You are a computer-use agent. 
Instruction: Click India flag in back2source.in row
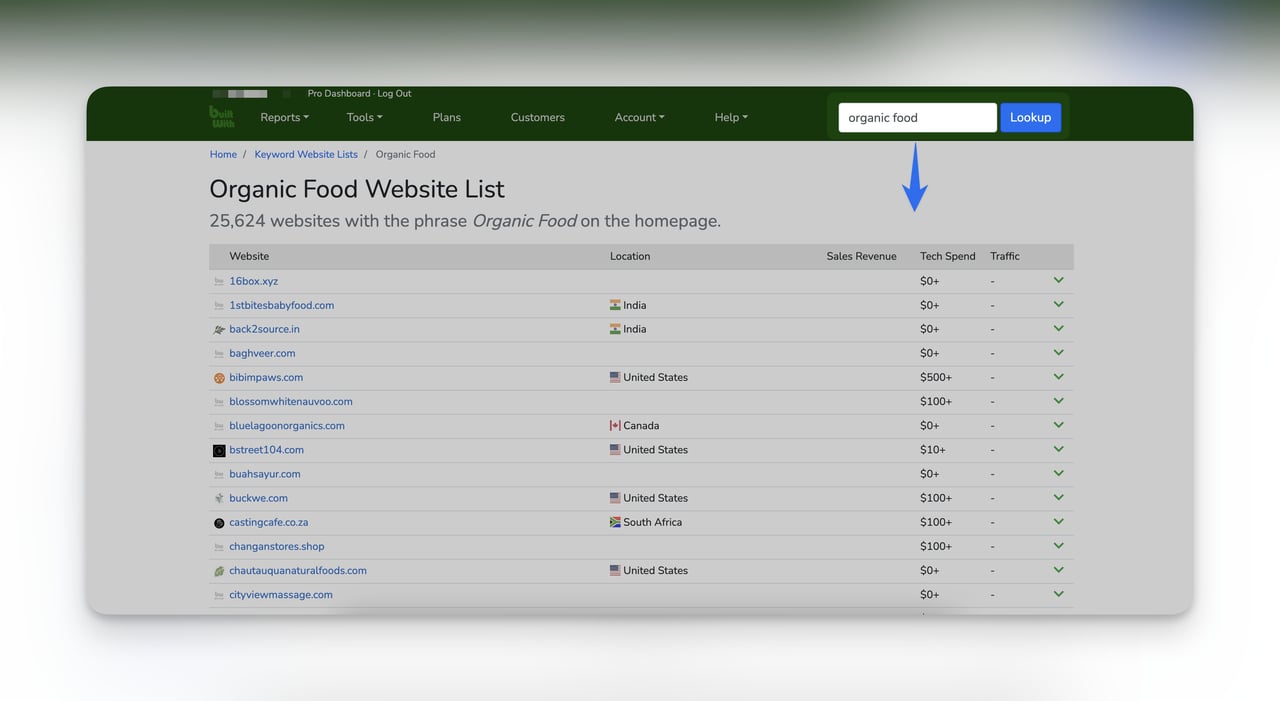pos(615,329)
